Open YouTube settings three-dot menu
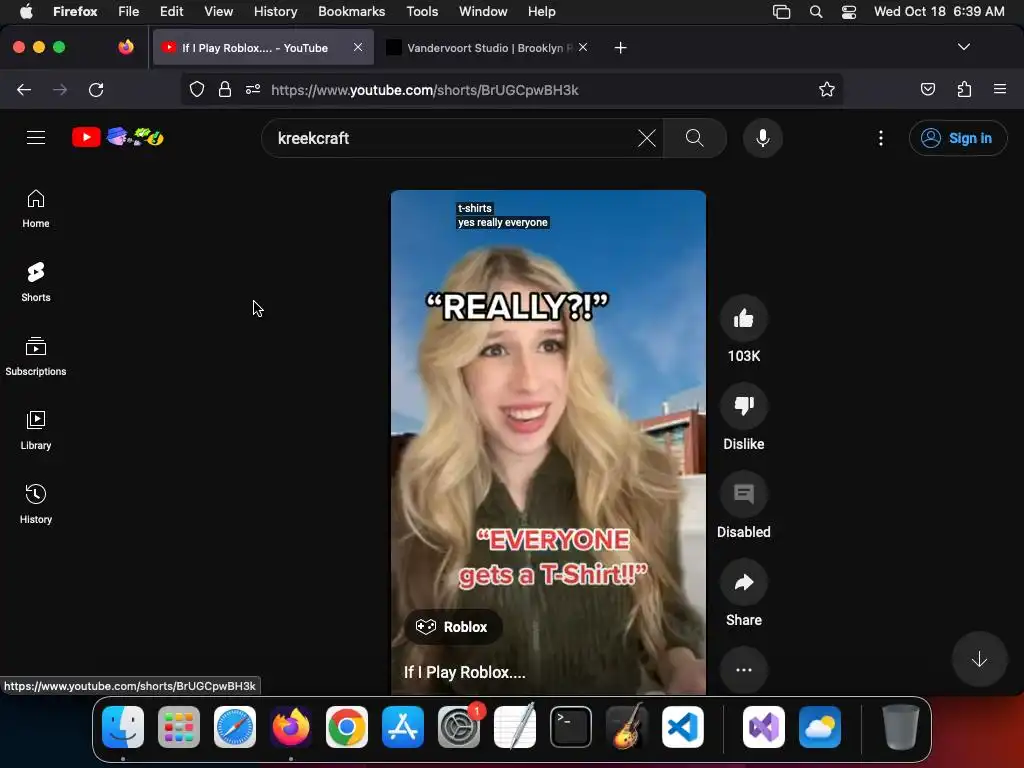Screen dimensions: 1024x768 coord(881,138)
